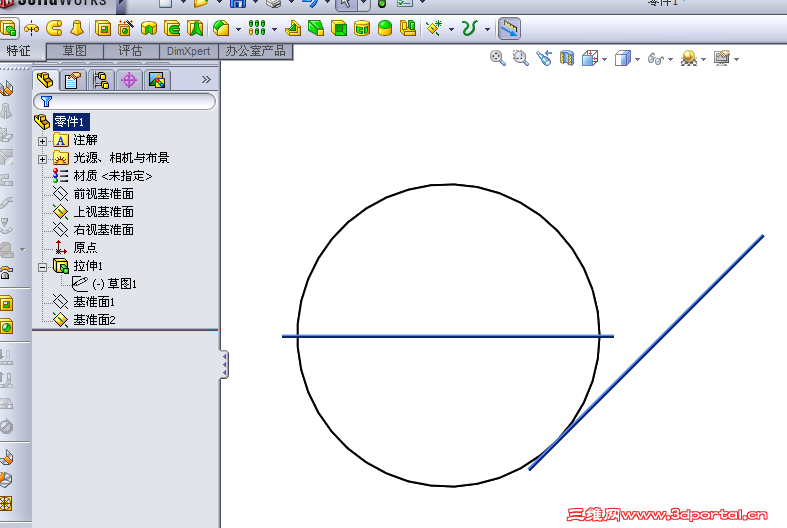Open the View Settings dropdown arrow
The width and height of the screenshot is (787, 528).
click(736, 59)
